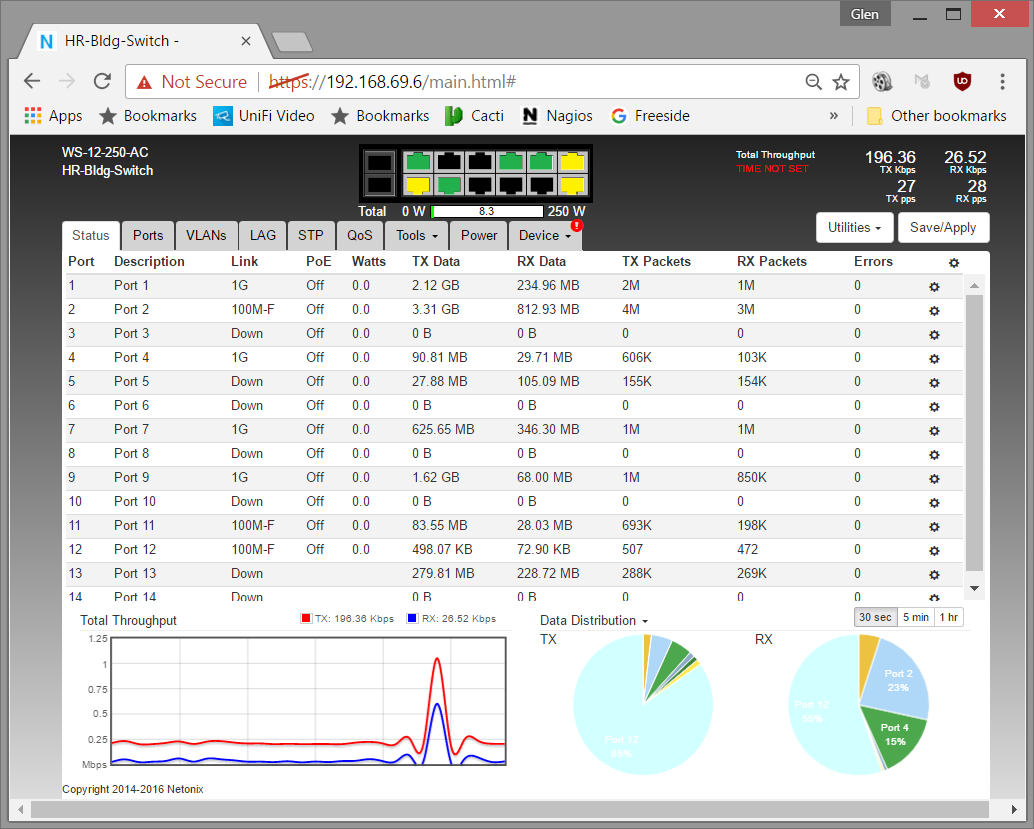Viewport: 1034px width, 829px height.
Task: Click the zoom magnifier icon in address bar
Action: point(814,82)
